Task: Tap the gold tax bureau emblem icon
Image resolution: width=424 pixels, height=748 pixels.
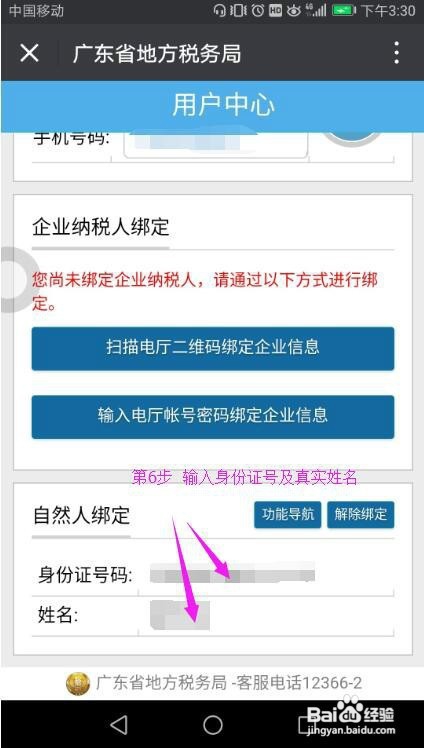Action: pyautogui.click(x=78, y=684)
